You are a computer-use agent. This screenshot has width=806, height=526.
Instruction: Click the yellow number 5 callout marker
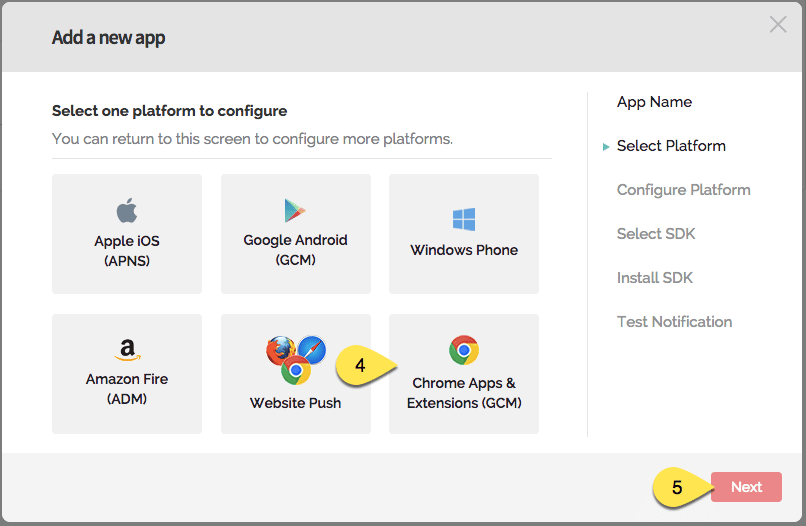pos(678,488)
